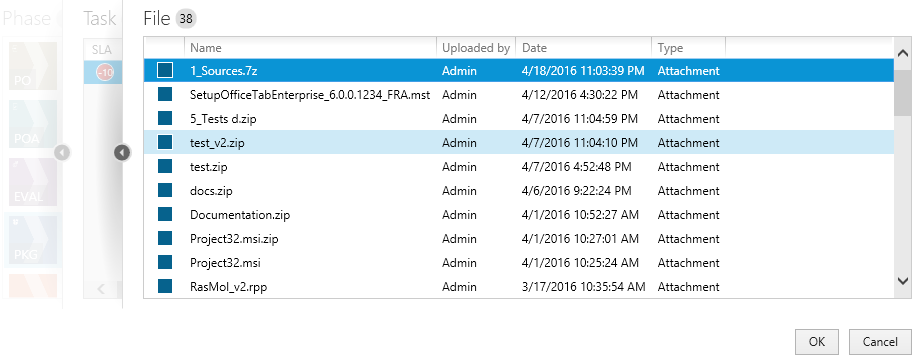Select the POA phase icon
The width and height of the screenshot is (918, 361).
tap(32, 123)
